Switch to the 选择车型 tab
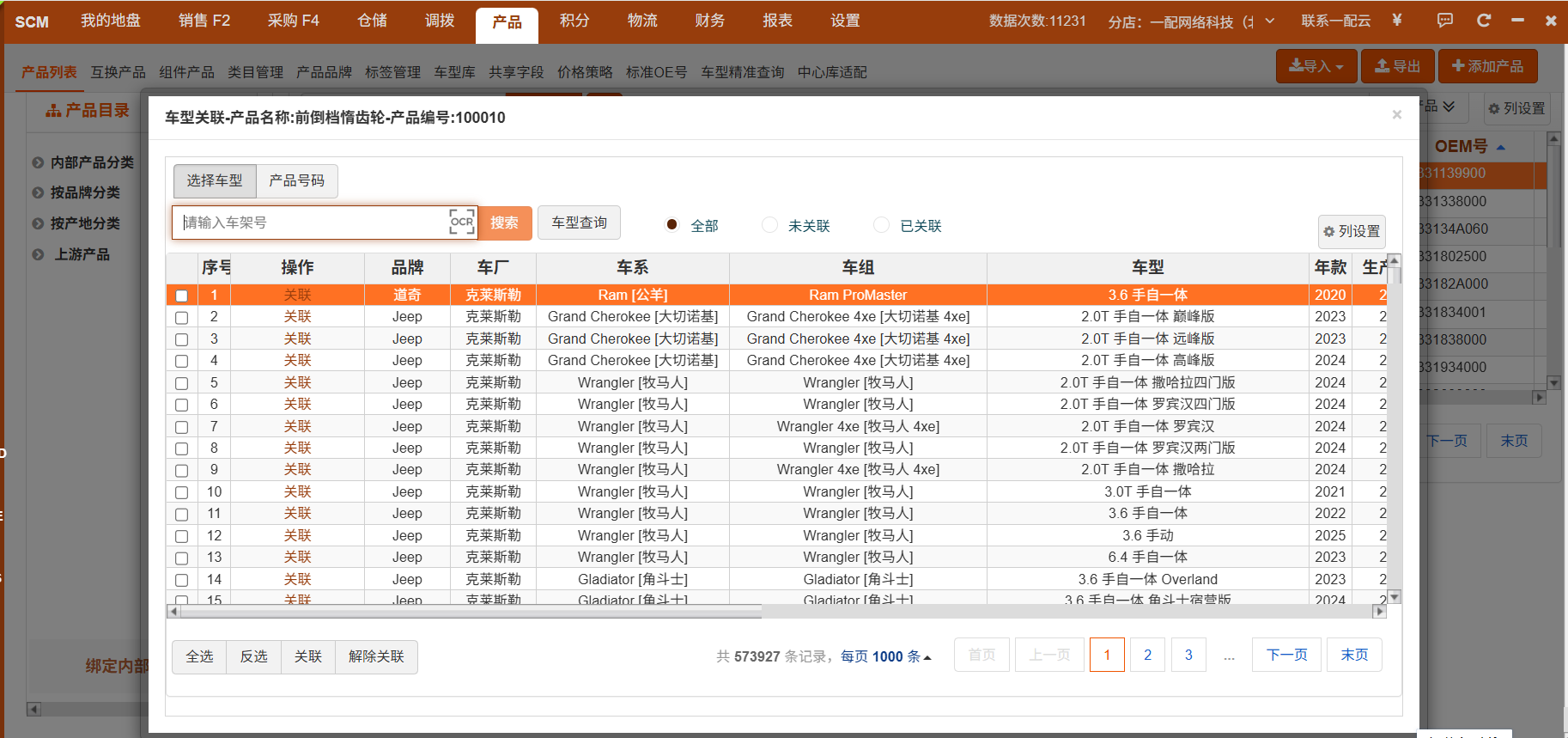This screenshot has width=1568, height=738. tap(215, 180)
